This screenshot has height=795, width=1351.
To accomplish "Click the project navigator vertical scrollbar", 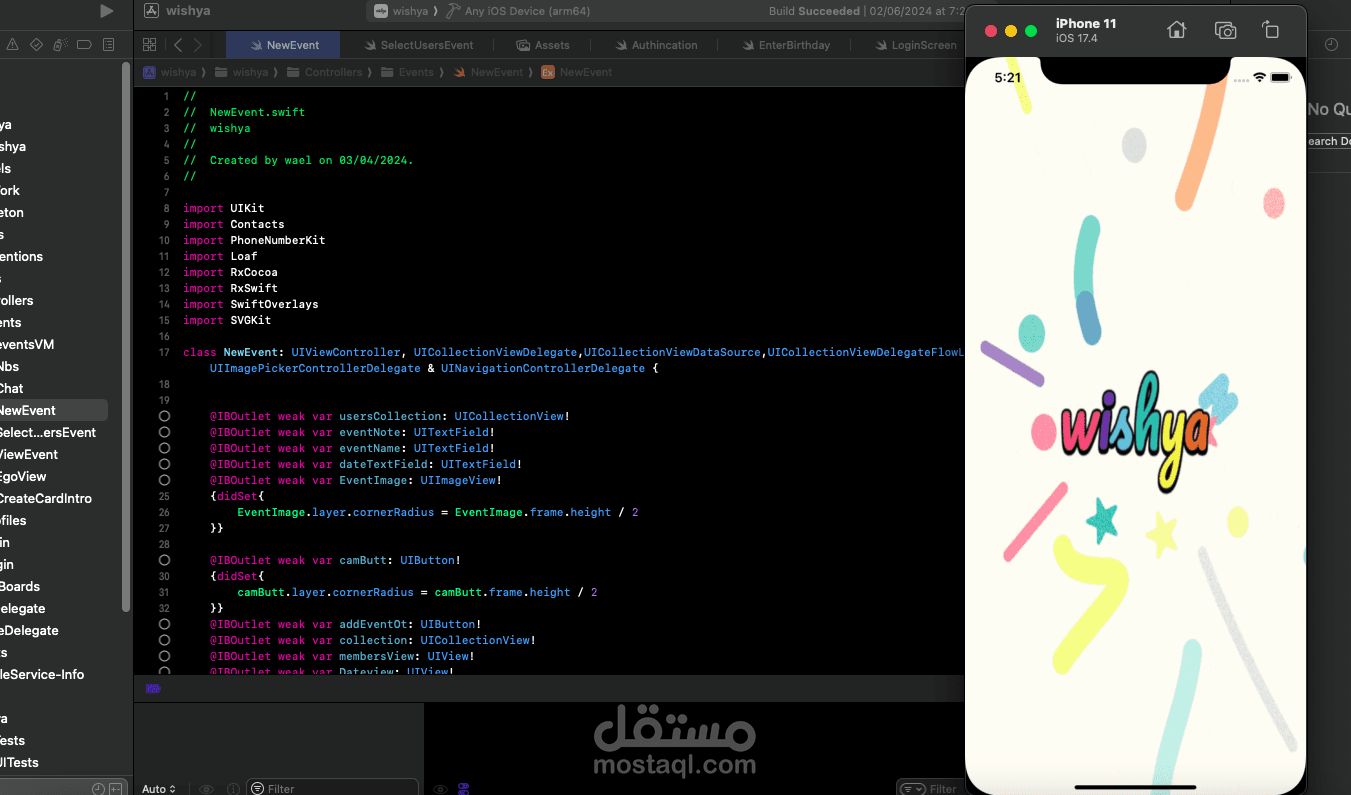I will click(x=126, y=337).
